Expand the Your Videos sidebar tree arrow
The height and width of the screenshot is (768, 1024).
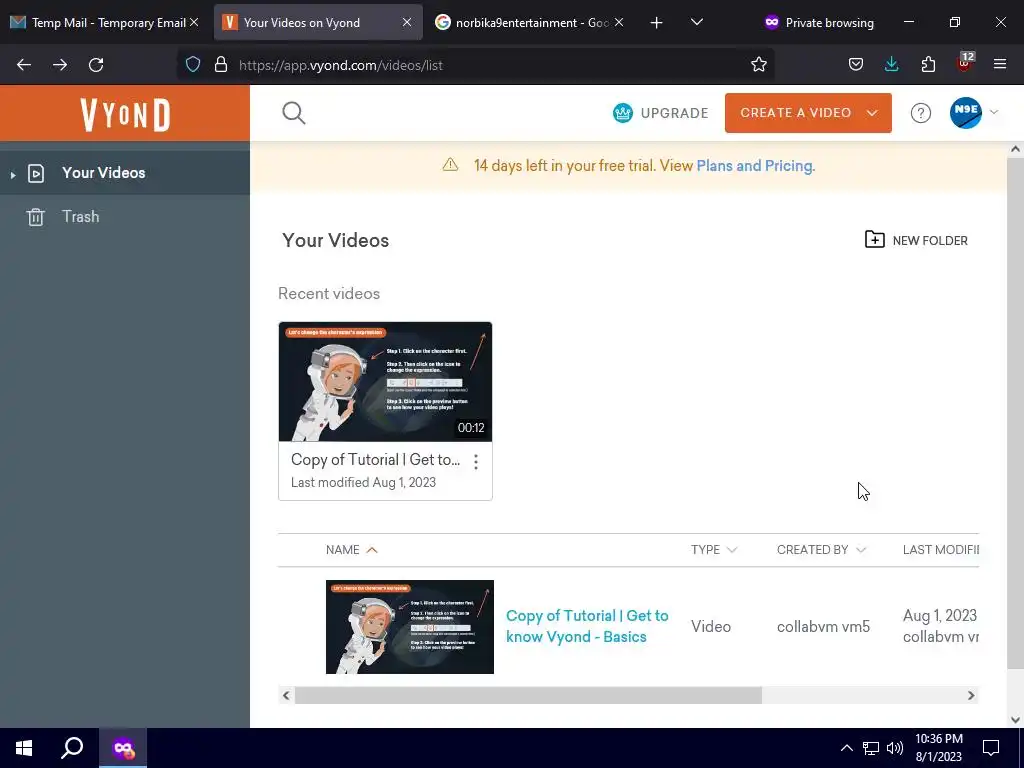coord(12,174)
